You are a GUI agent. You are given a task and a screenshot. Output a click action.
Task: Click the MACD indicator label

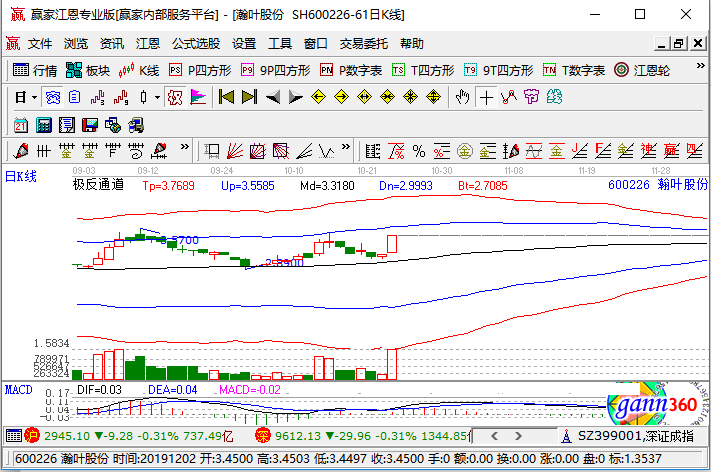[19, 389]
